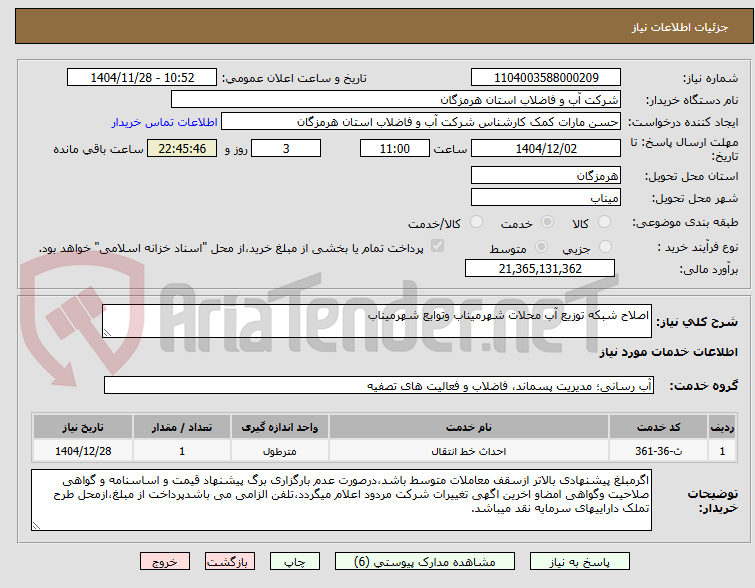Viewport: 755px width, 588px height.
Task: Toggle the اسناد خزانه اسلامی payment checkbox
Action: pyautogui.click(x=437, y=246)
